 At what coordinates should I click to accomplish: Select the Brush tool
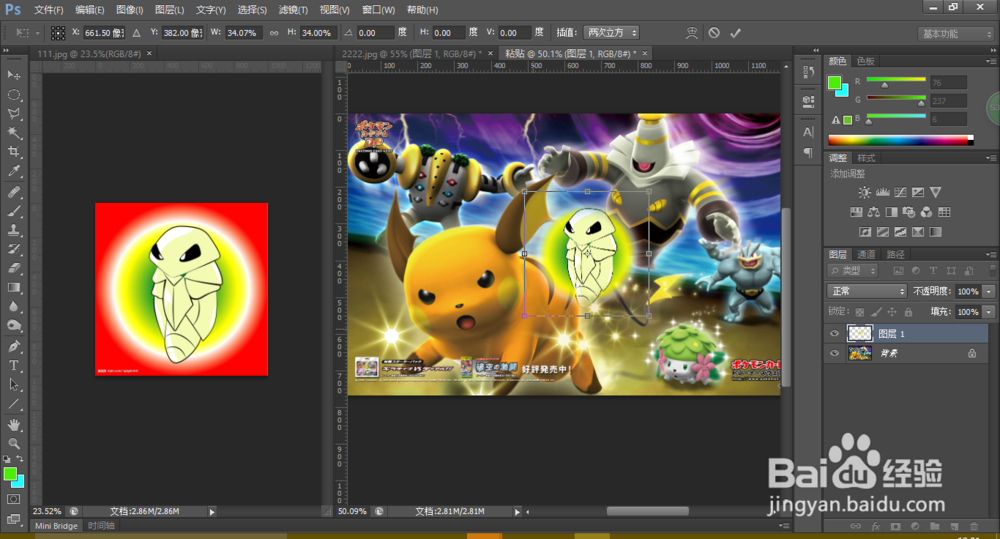click(13, 211)
